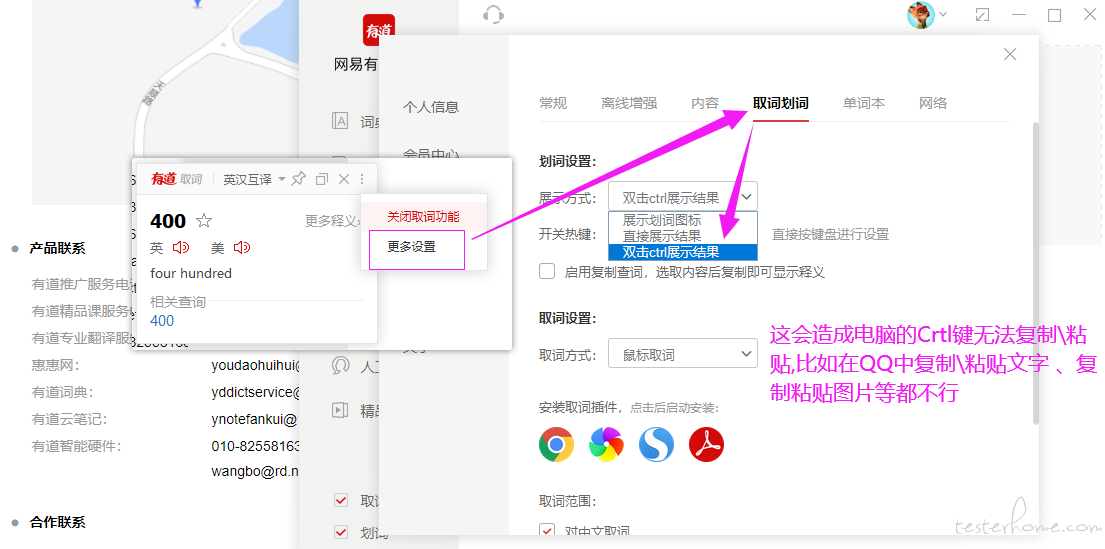Image resolution: width=1105 pixels, height=549 pixels.
Task: Select 更多设置 menu entry
Action: 412,247
